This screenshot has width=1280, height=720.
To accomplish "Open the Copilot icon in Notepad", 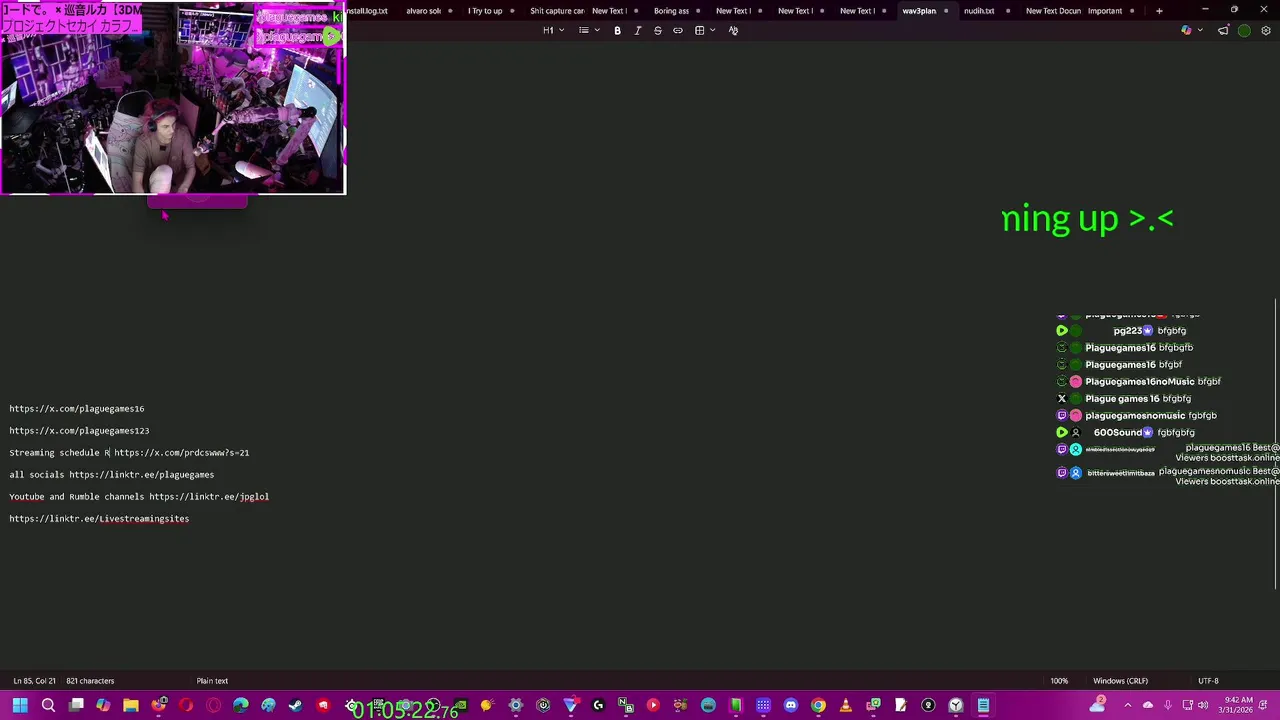I will coord(1186,30).
